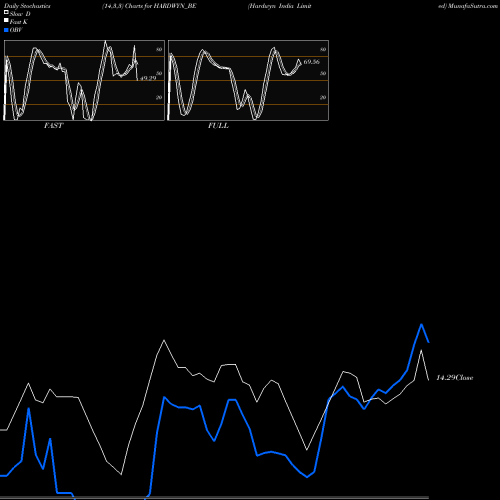This screenshot has height=500, width=500.
Task: Click the FULL stochastic chart panel
Action: tap(248, 80)
